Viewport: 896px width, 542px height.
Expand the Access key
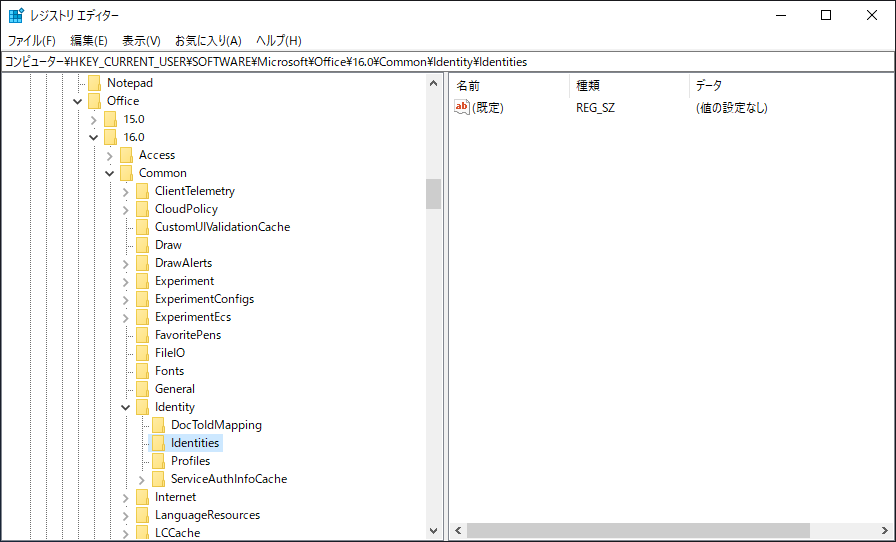point(110,156)
